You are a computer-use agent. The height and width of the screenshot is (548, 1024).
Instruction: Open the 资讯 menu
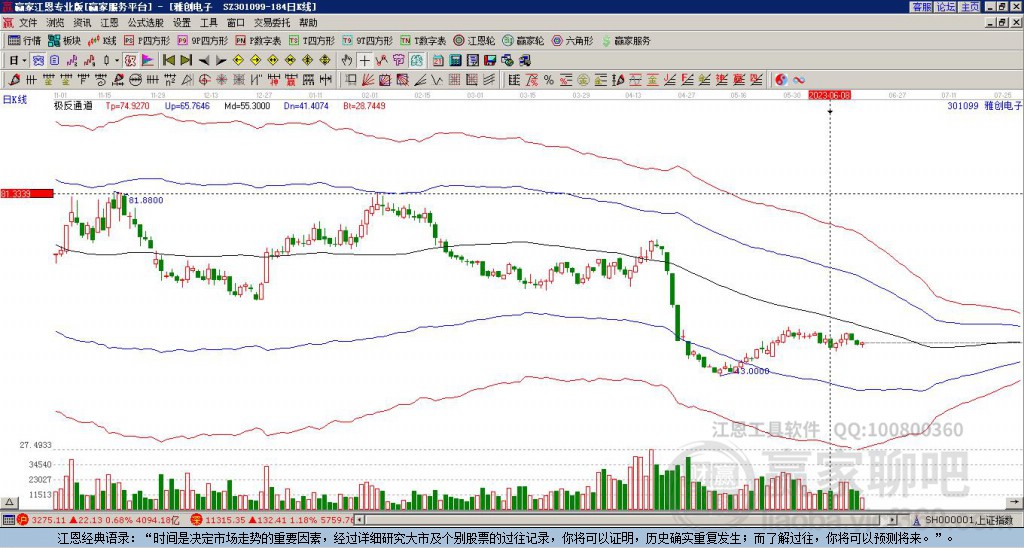[82, 23]
